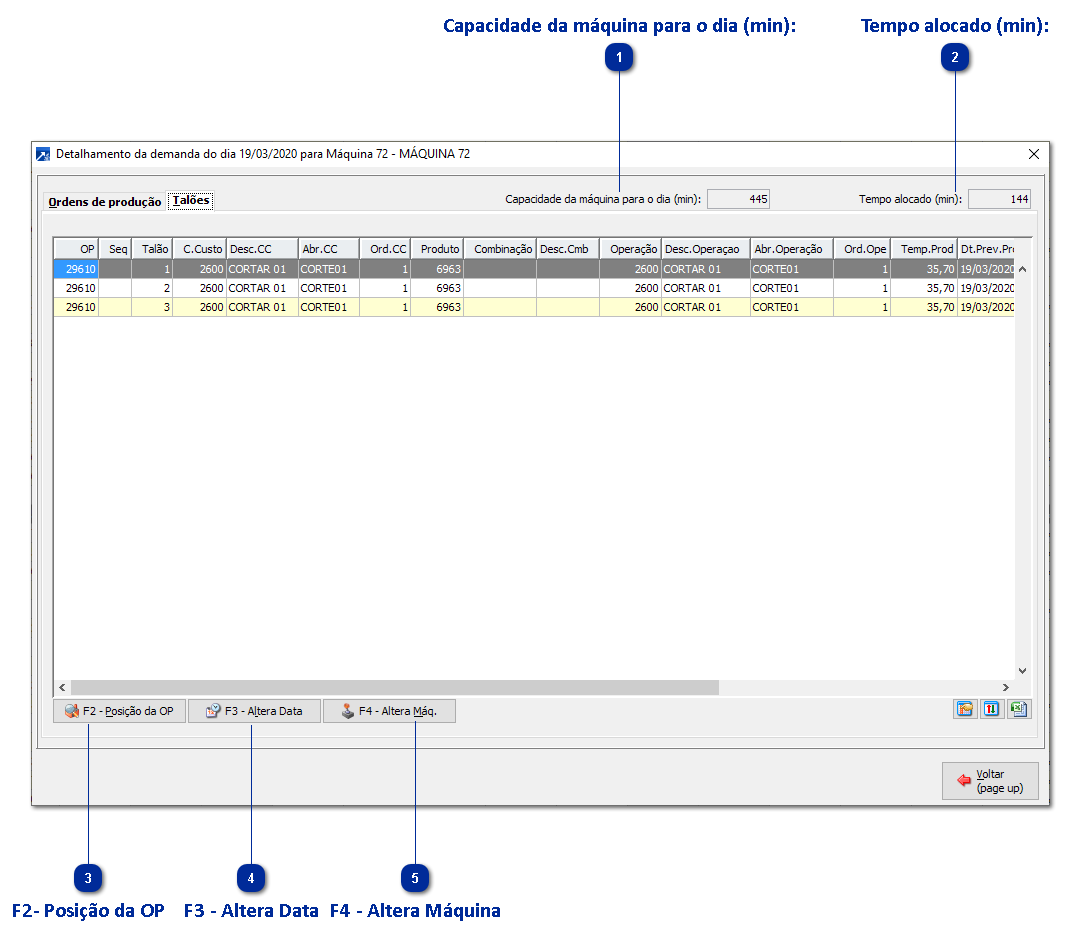Select OP 29610 in the Talão 2 row
This screenshot has height=939, width=1065.
point(77,288)
